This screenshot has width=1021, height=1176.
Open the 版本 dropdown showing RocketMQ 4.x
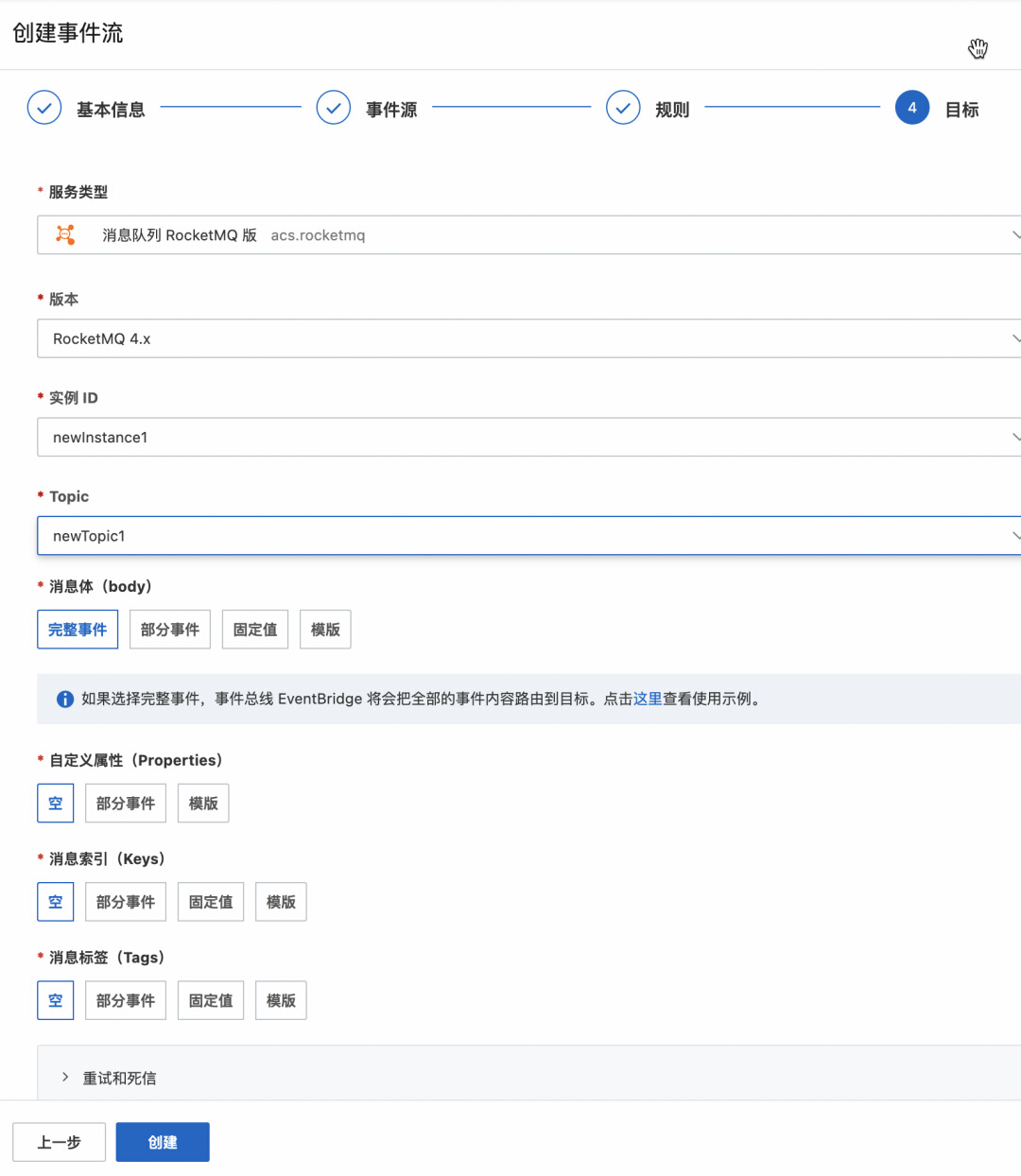(529, 338)
